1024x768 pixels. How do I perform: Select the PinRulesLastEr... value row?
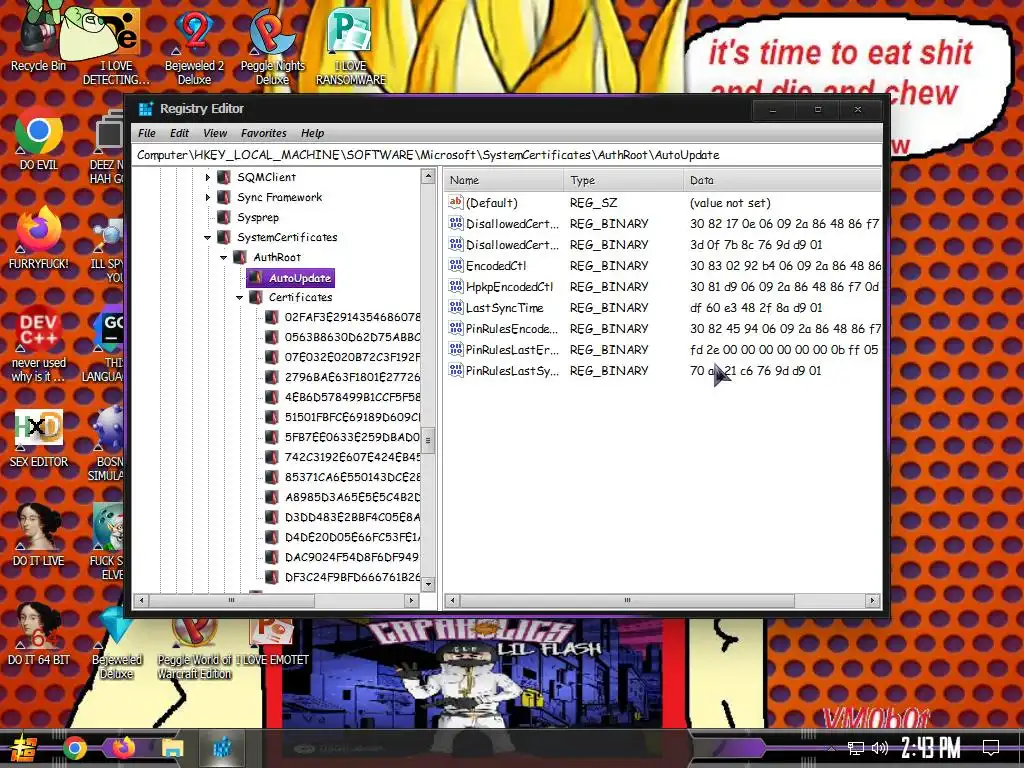[664, 349]
